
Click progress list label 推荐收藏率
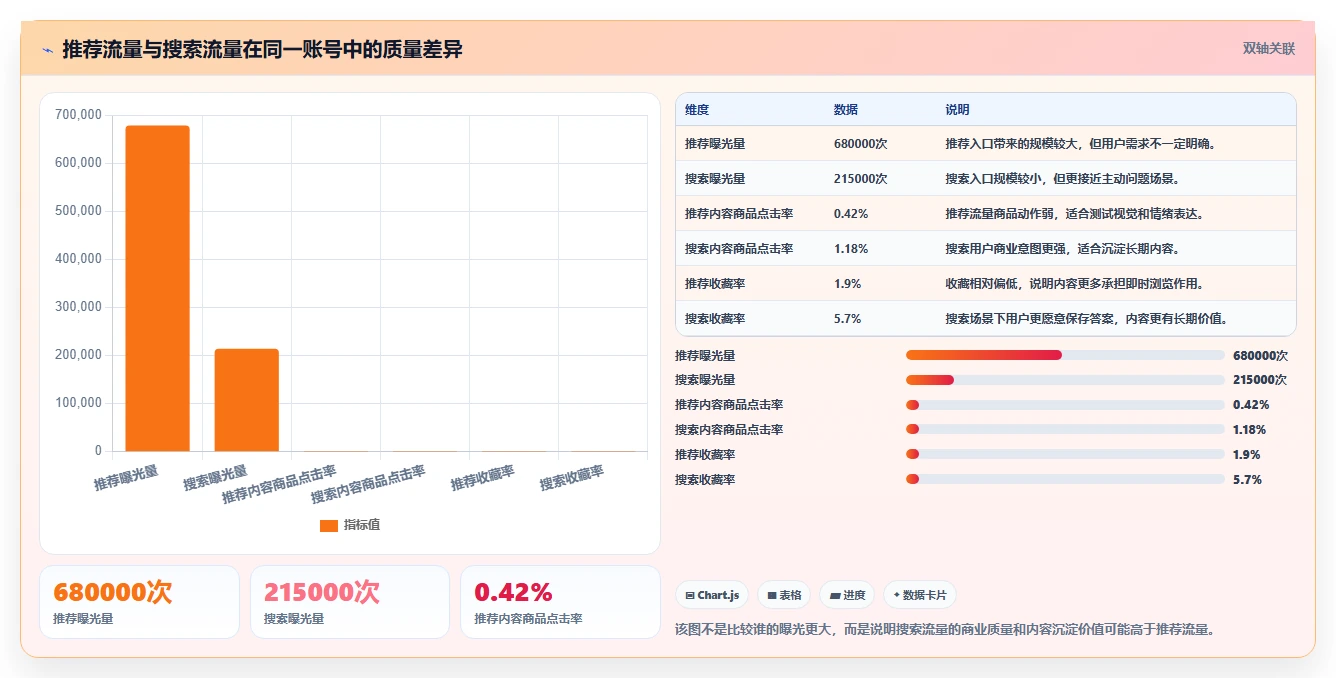[705, 455]
